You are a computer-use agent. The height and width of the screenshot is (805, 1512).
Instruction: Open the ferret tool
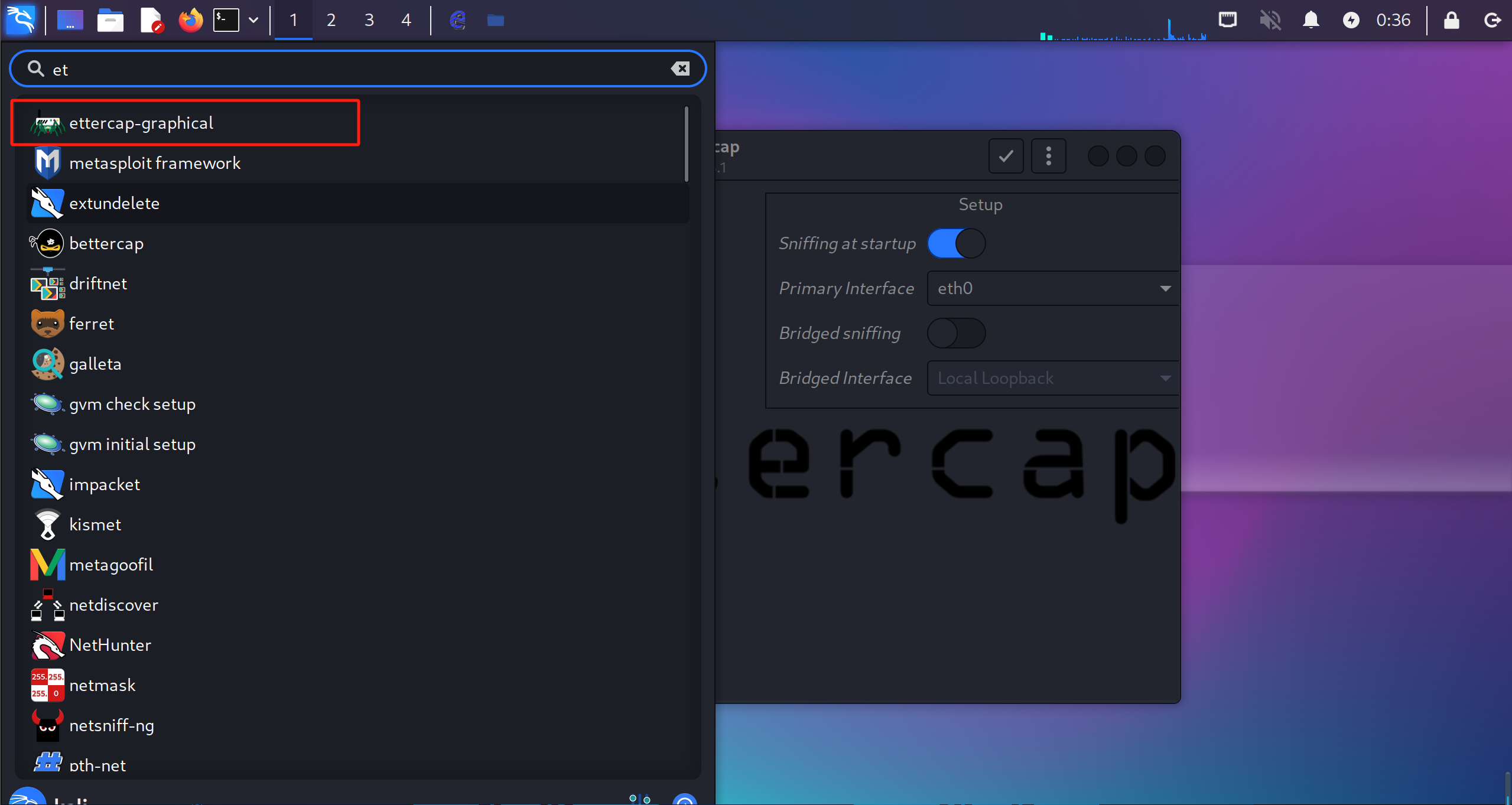[x=92, y=324]
